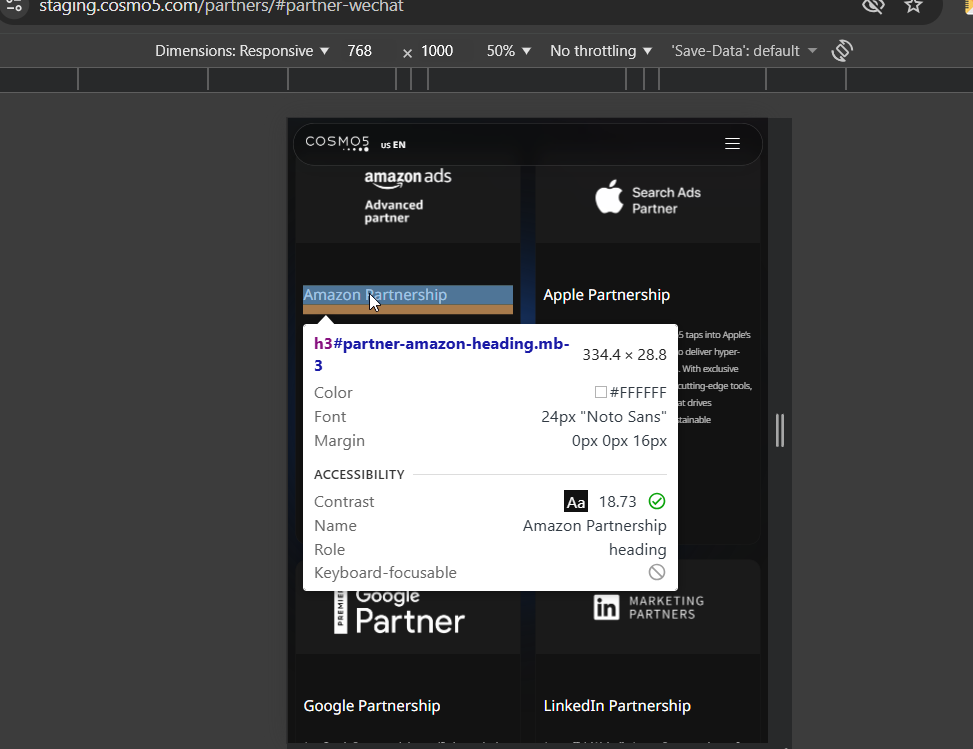Click the Cosmo5 logo in the header

coord(338,143)
